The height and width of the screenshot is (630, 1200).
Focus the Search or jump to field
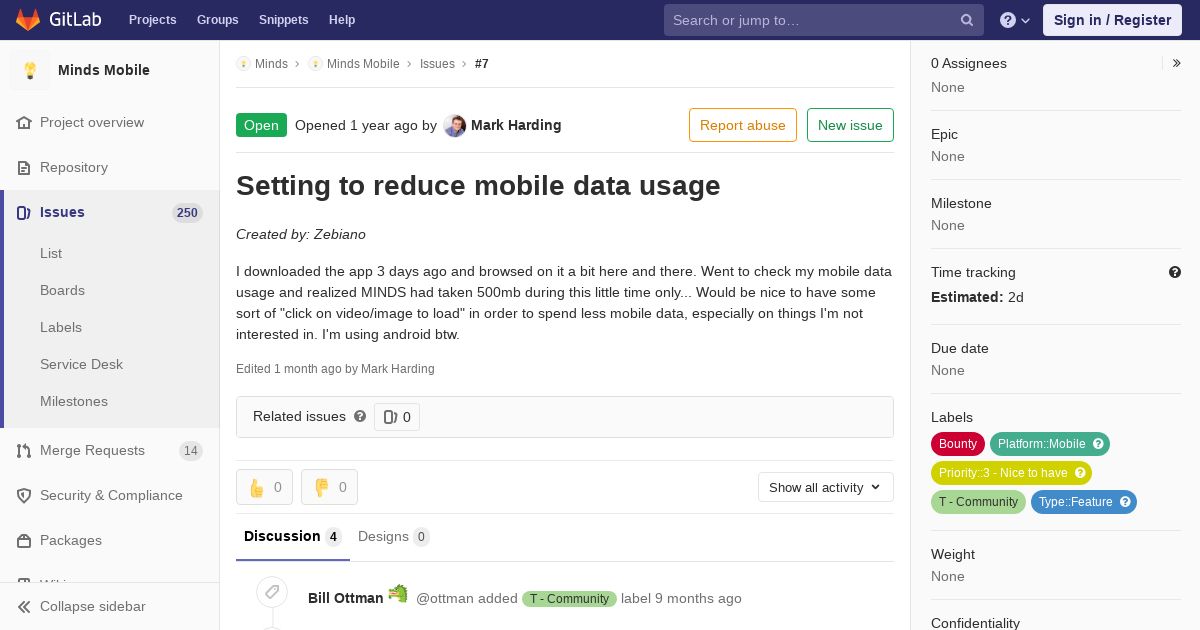pos(812,20)
